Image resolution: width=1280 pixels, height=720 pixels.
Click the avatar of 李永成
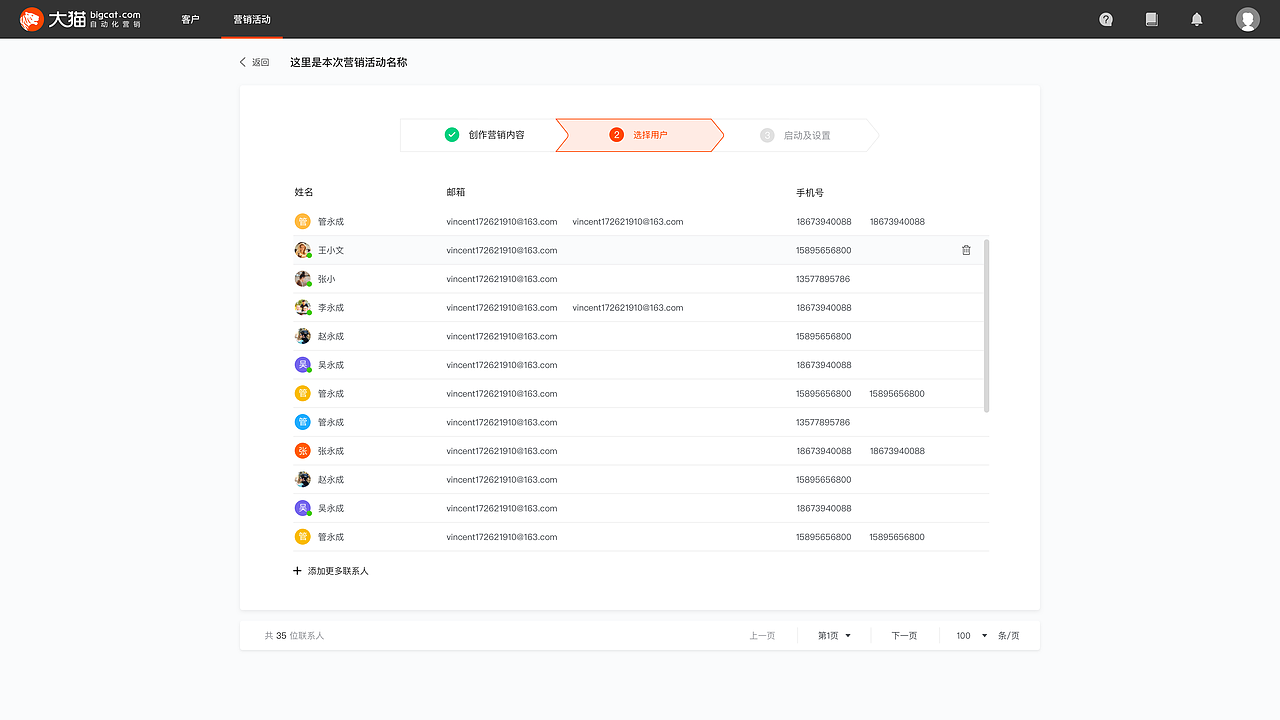pos(303,307)
